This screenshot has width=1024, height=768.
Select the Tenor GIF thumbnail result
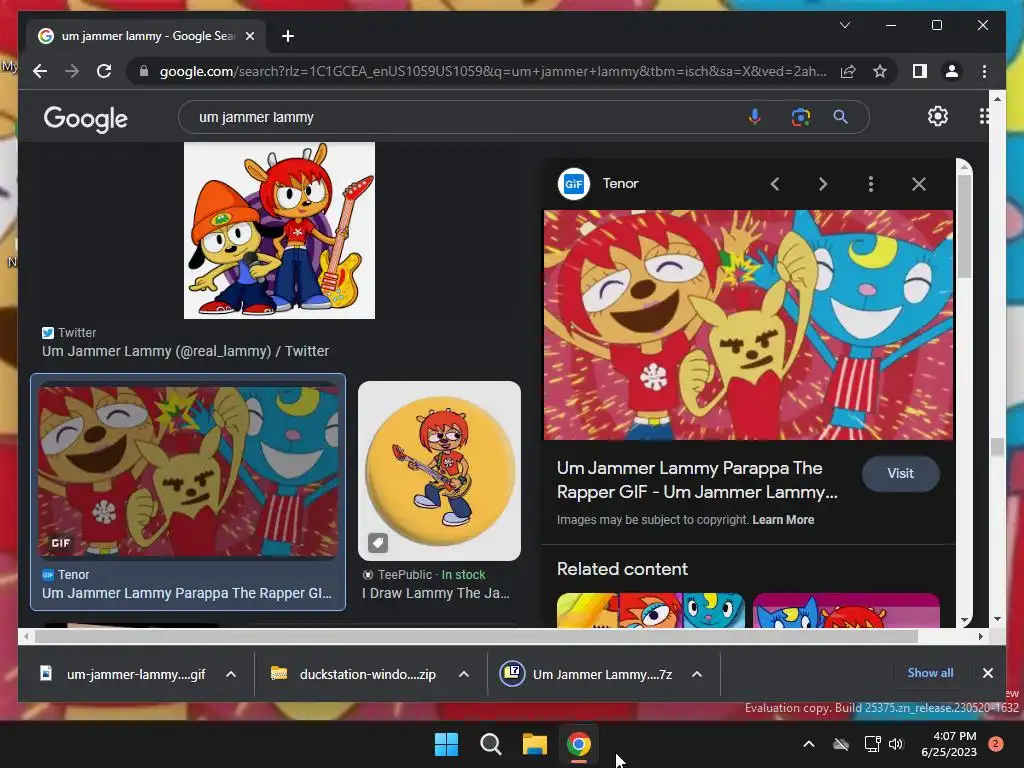pyautogui.click(x=188, y=472)
